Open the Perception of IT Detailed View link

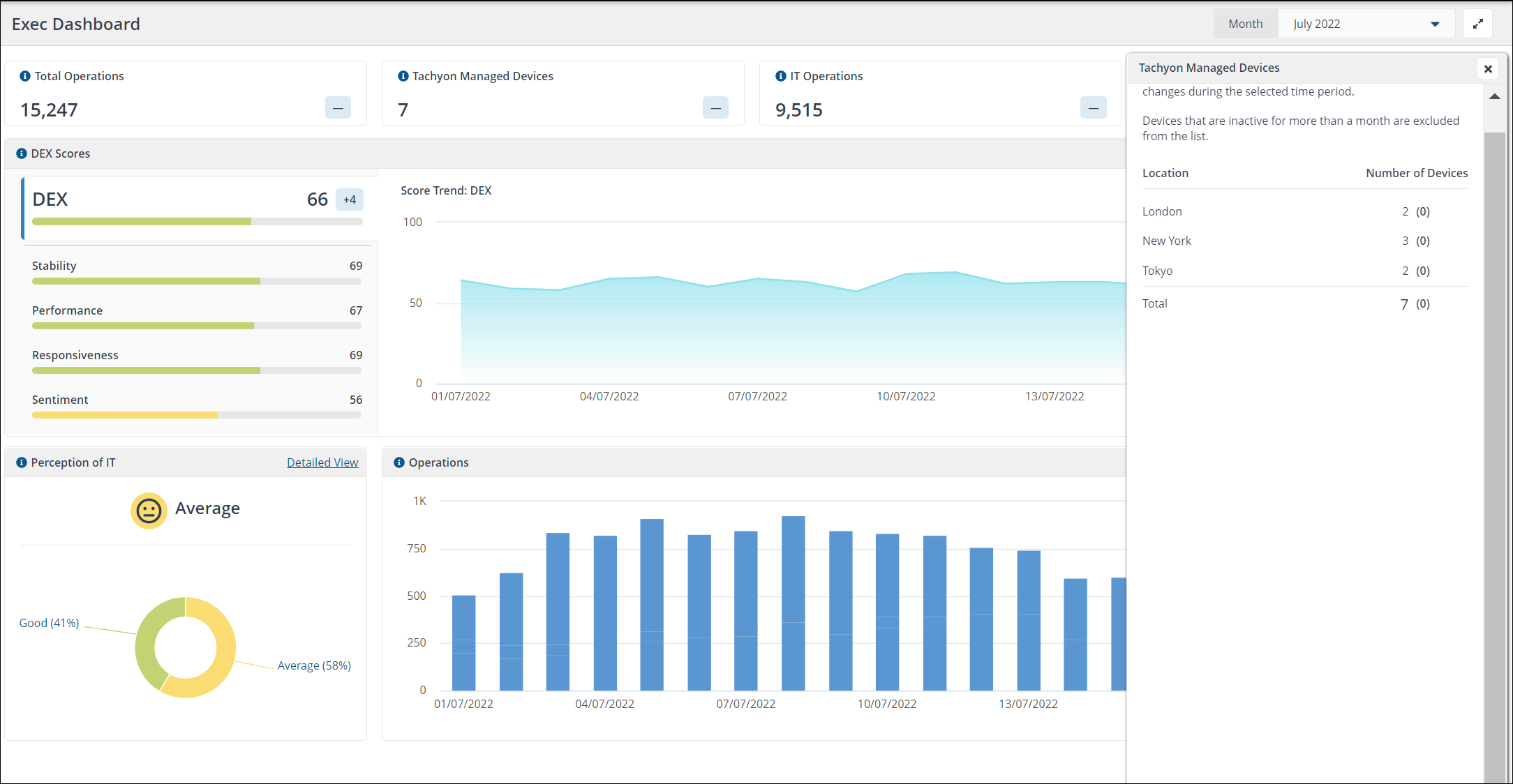322,462
